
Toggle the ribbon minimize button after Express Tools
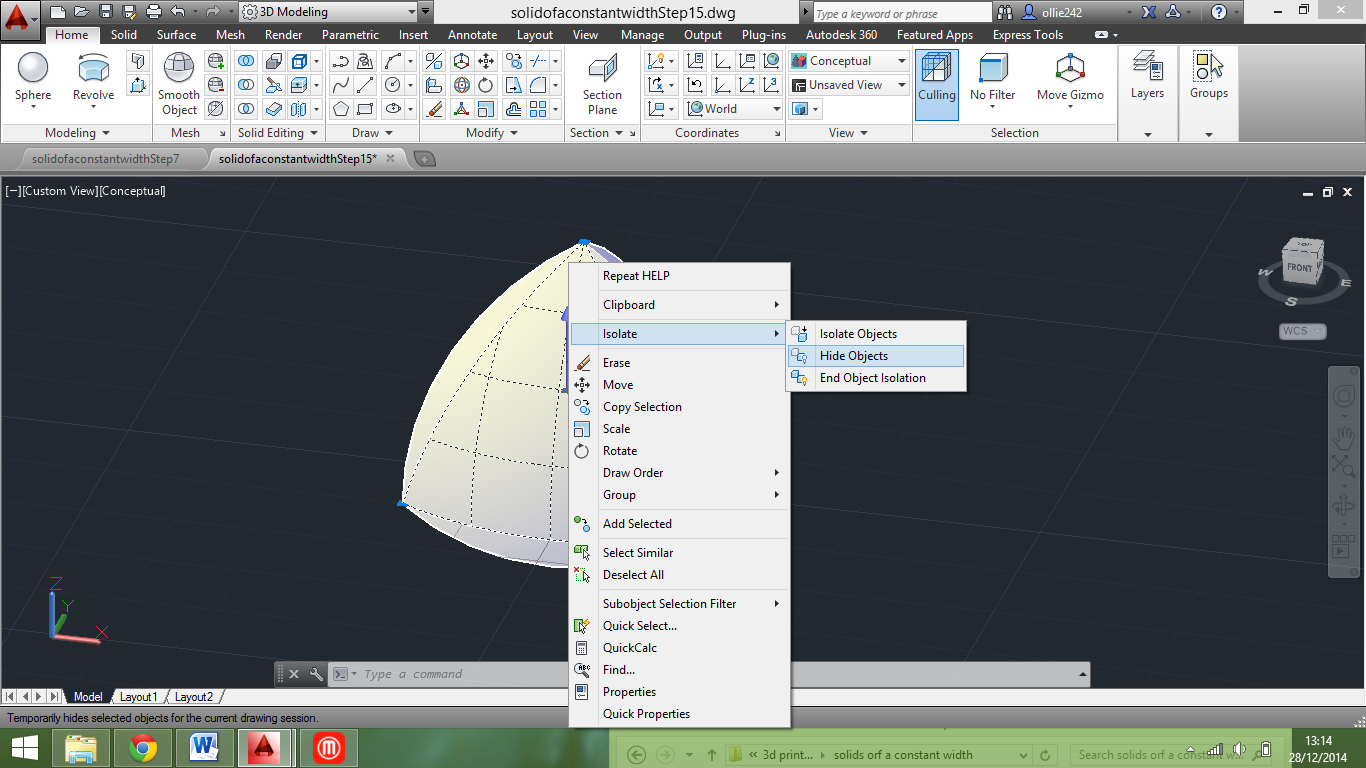[x=1102, y=35]
